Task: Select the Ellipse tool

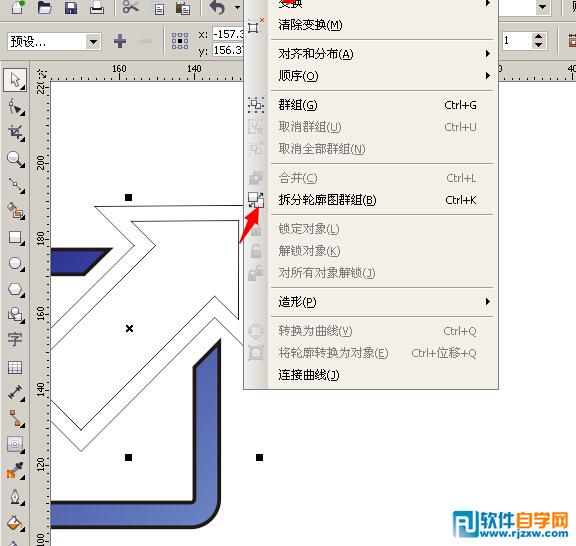Action: click(15, 263)
